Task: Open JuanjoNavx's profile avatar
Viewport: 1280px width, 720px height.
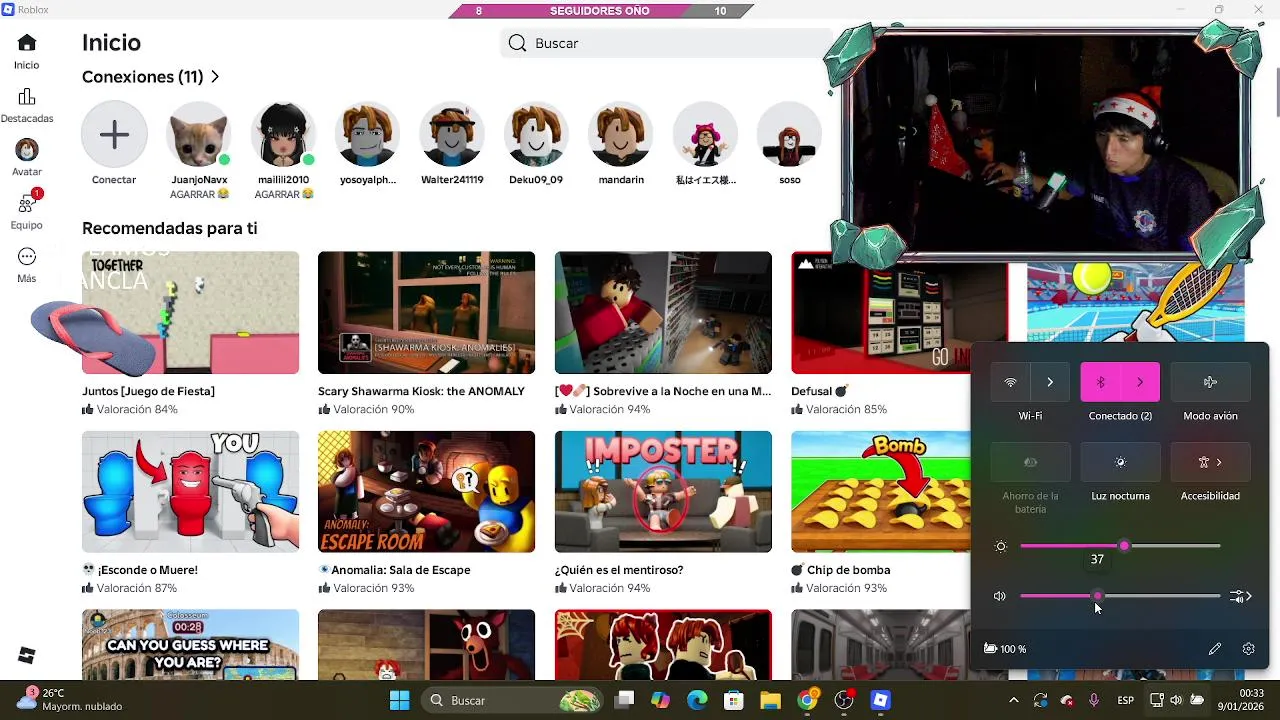Action: pos(199,134)
